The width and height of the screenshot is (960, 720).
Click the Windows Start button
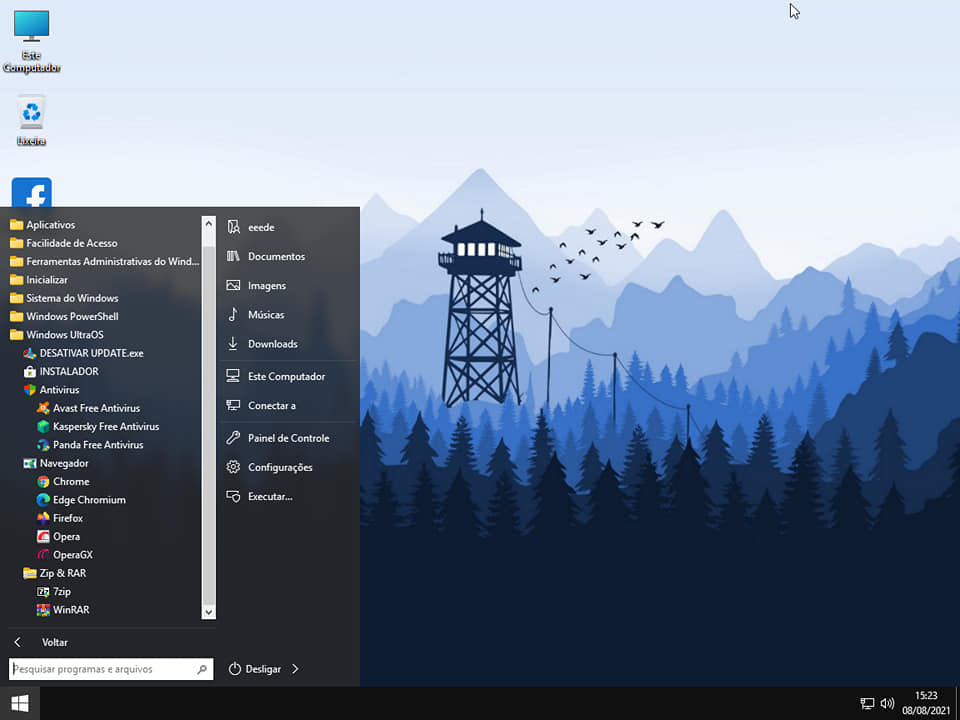coord(20,703)
